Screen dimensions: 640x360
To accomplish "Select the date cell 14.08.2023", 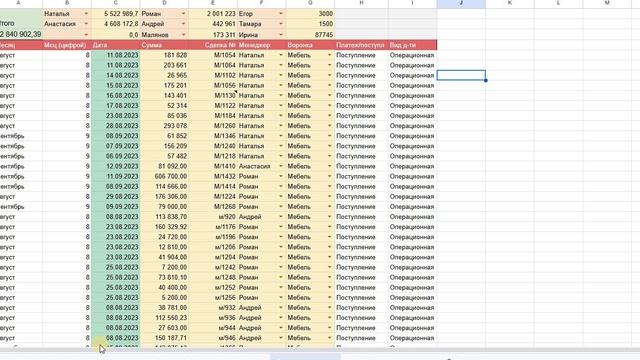I will tap(116, 76).
